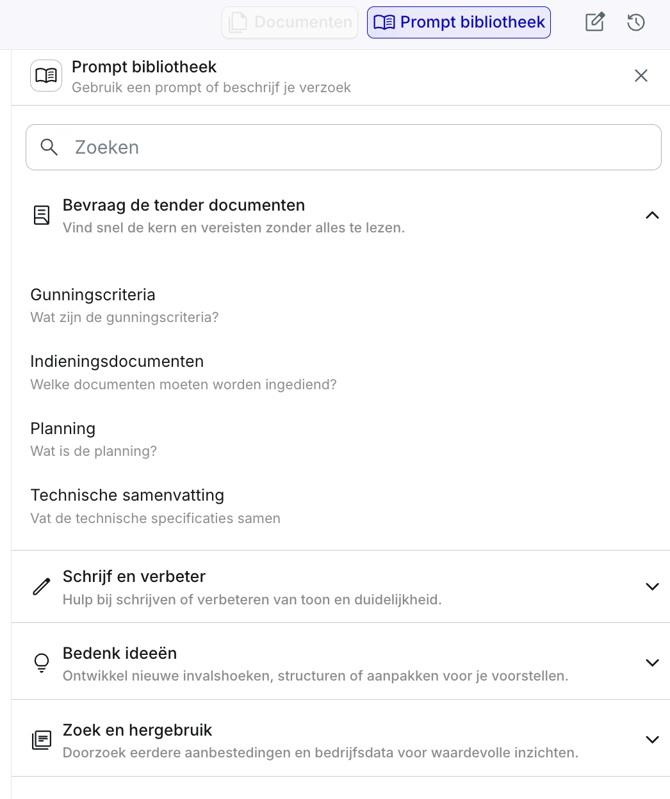
Task: Close the Prompt bibliotheek panel
Action: click(x=641, y=76)
